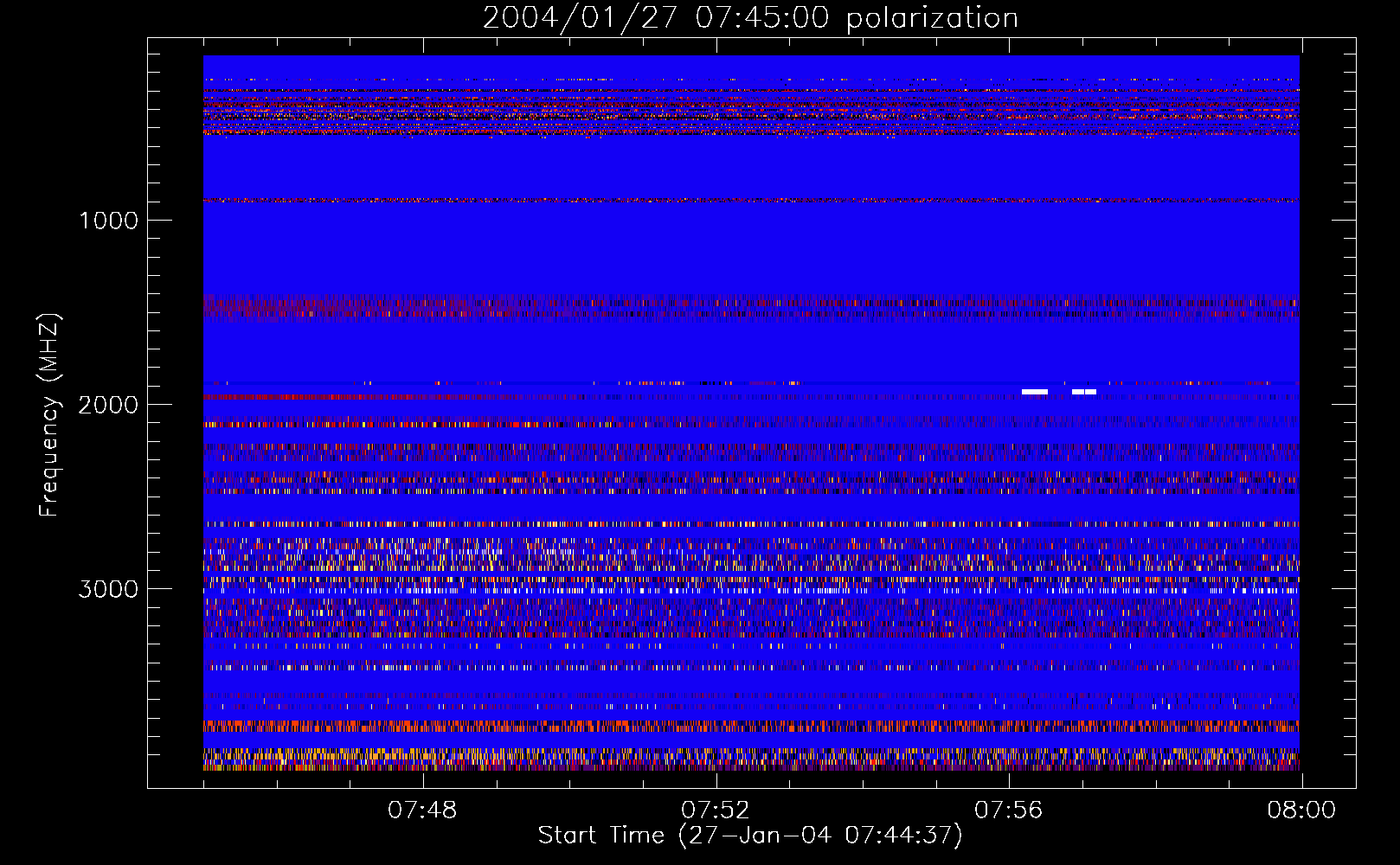Click the '3000' frequency tick label
Image resolution: width=1400 pixels, height=865 pixels.
(x=108, y=589)
